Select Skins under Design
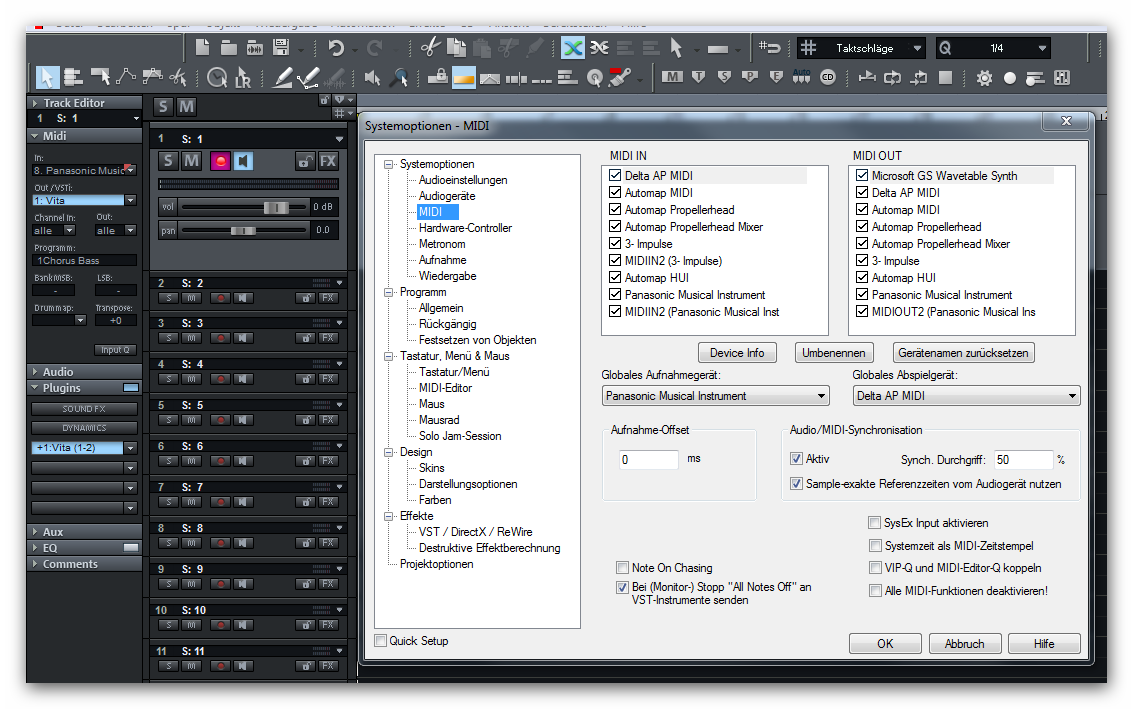Viewport: 1133px width, 709px height. coord(431,468)
